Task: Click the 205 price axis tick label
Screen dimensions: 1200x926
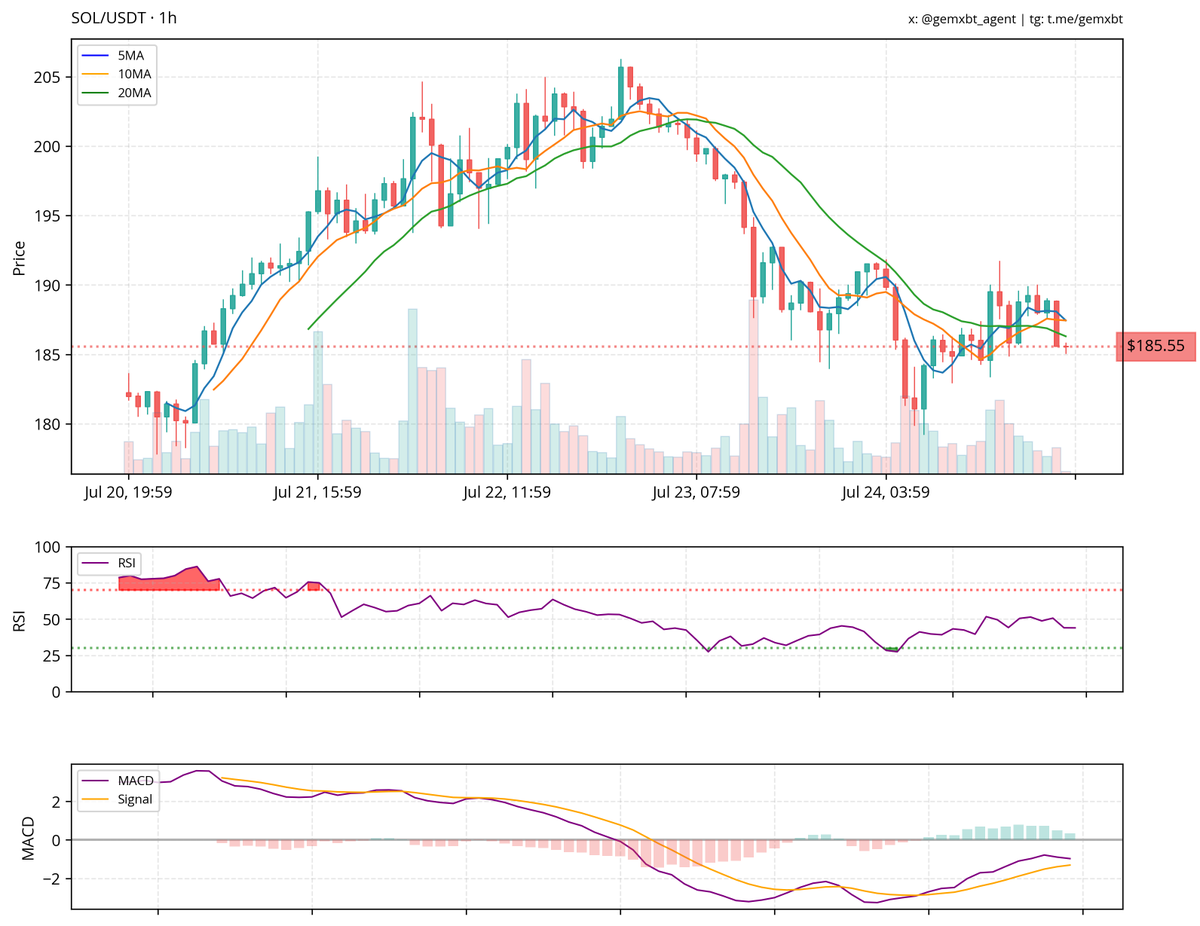Action: pos(49,77)
